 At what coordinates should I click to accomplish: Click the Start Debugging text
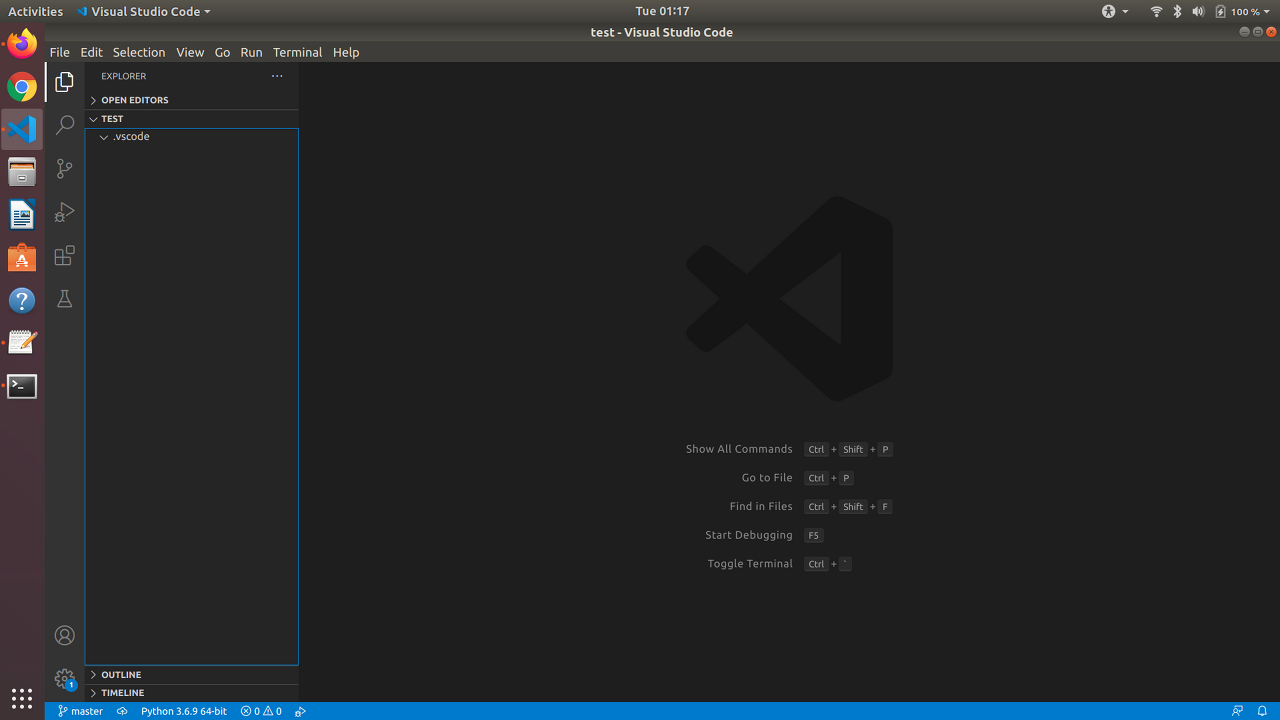(x=749, y=535)
